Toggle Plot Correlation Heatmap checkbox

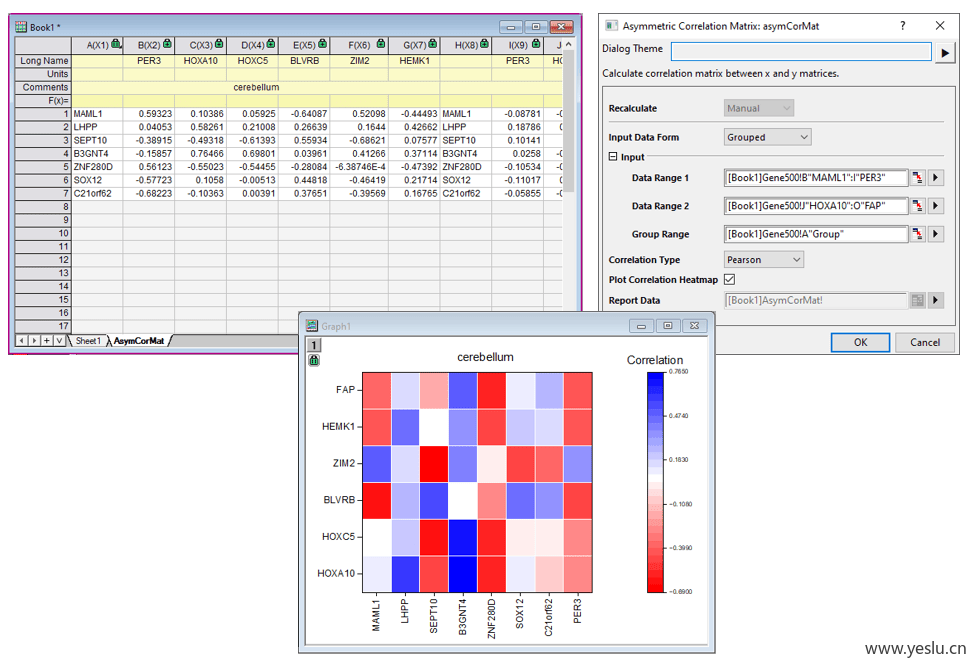[x=729, y=279]
